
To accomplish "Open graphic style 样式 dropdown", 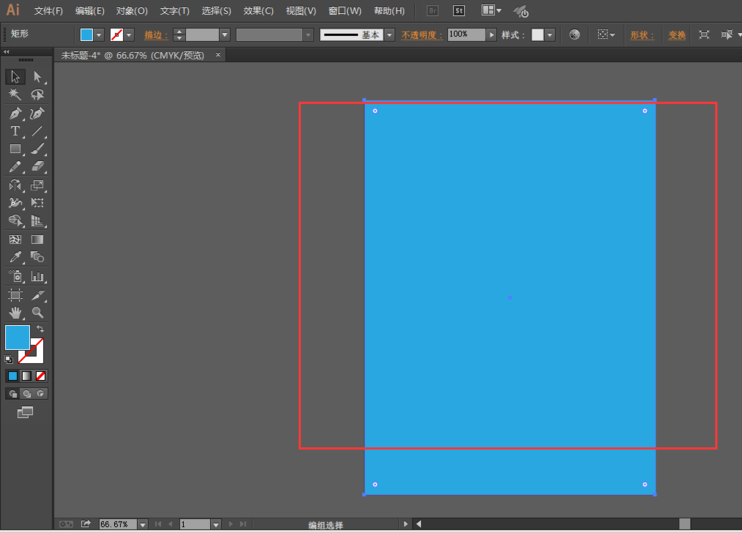I will [x=549, y=35].
